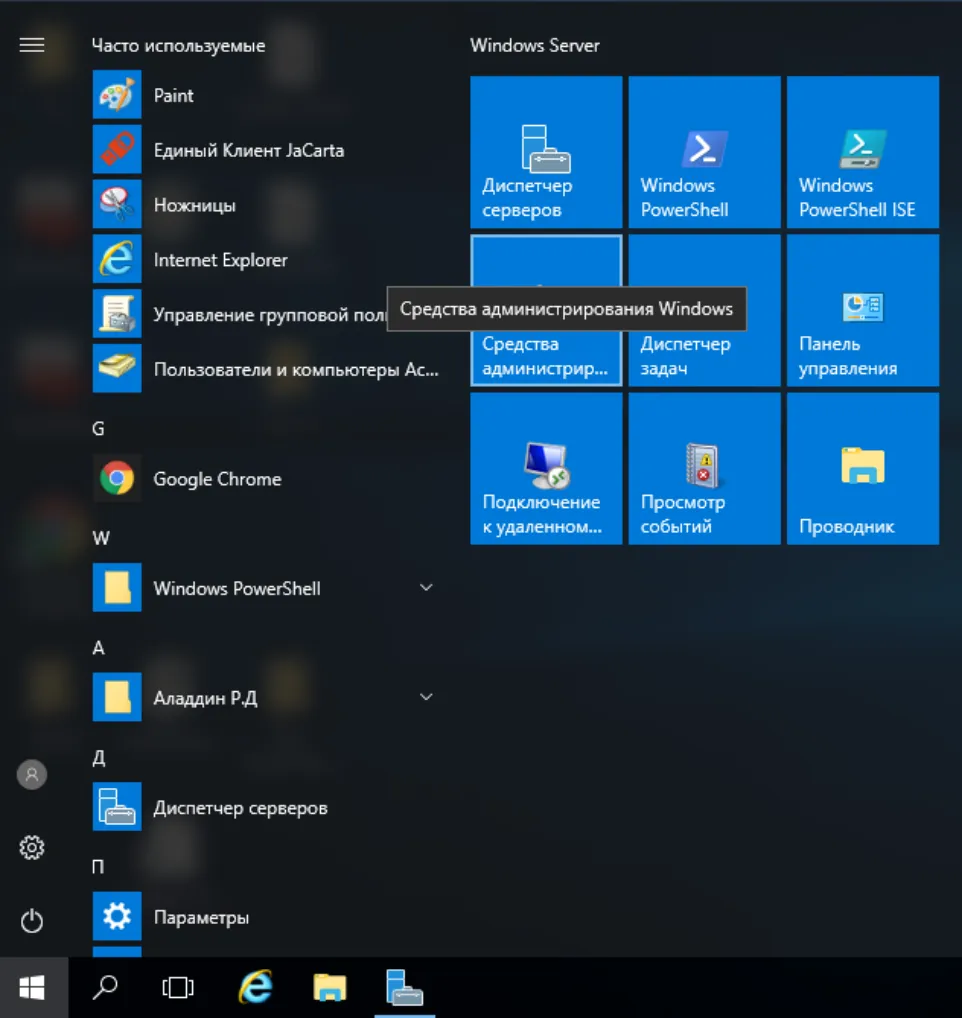
Task: Open Task View on taskbar
Action: 178,987
